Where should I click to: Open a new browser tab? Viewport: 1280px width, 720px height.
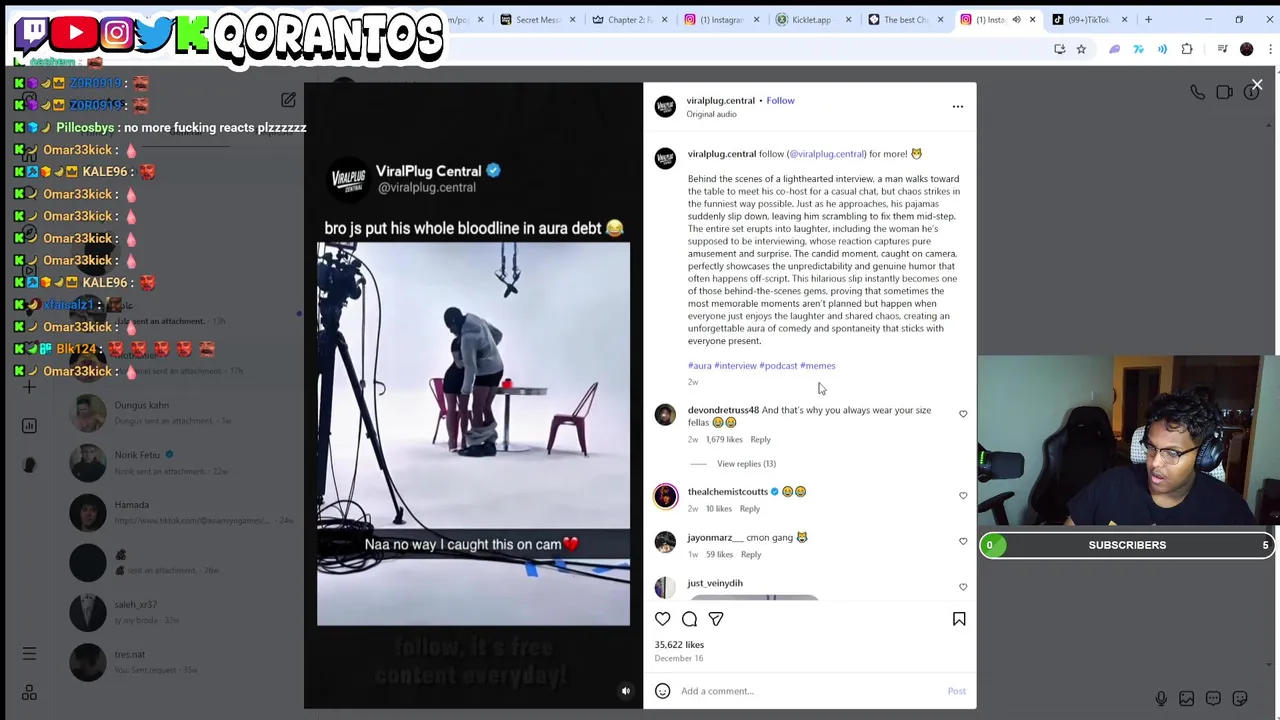click(1148, 19)
